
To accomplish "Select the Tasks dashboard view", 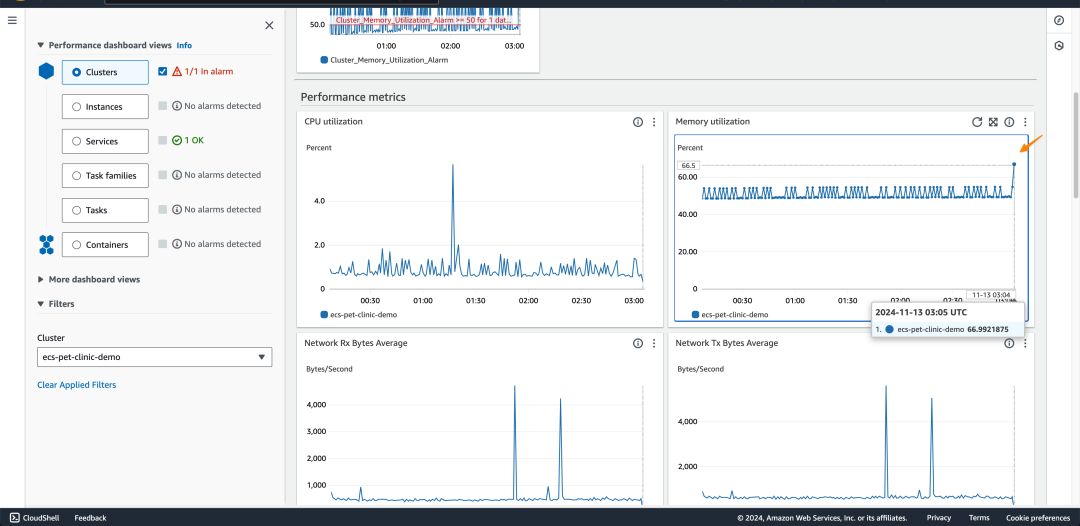I will click(x=105, y=210).
